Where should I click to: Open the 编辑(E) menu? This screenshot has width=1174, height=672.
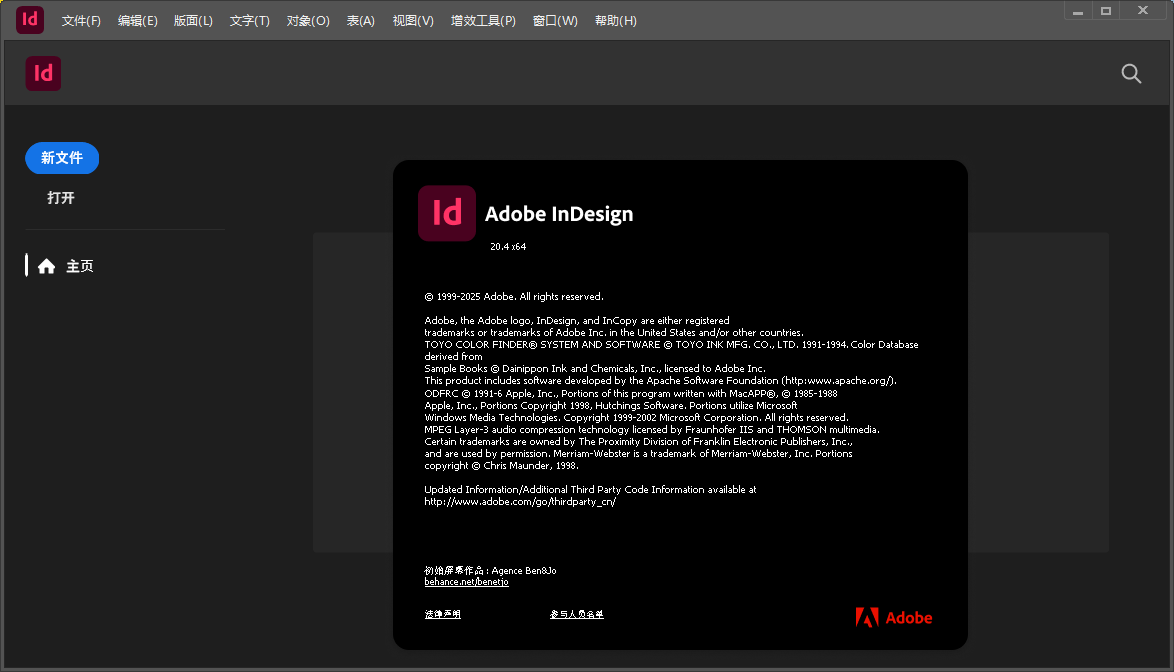tap(138, 21)
